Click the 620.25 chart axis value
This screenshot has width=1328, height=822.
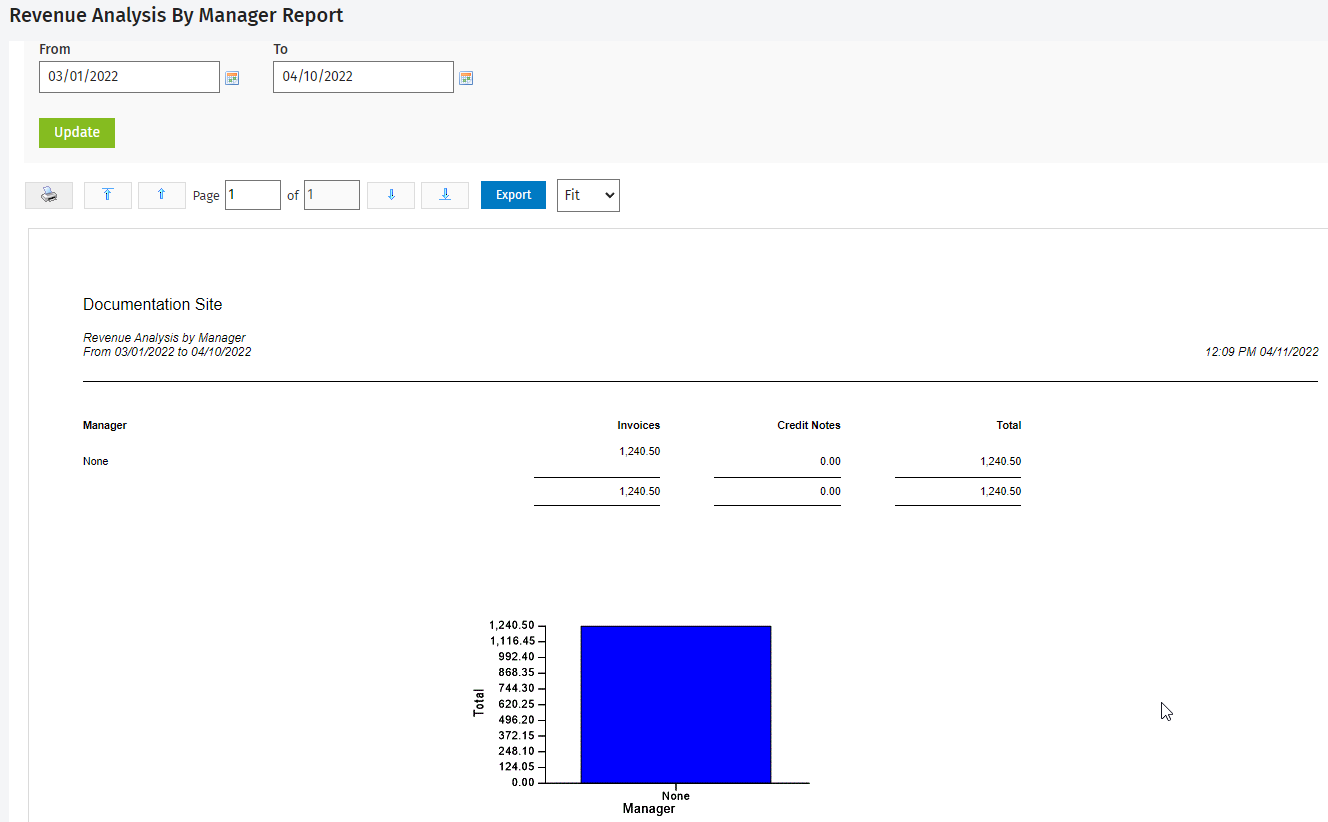(518, 704)
